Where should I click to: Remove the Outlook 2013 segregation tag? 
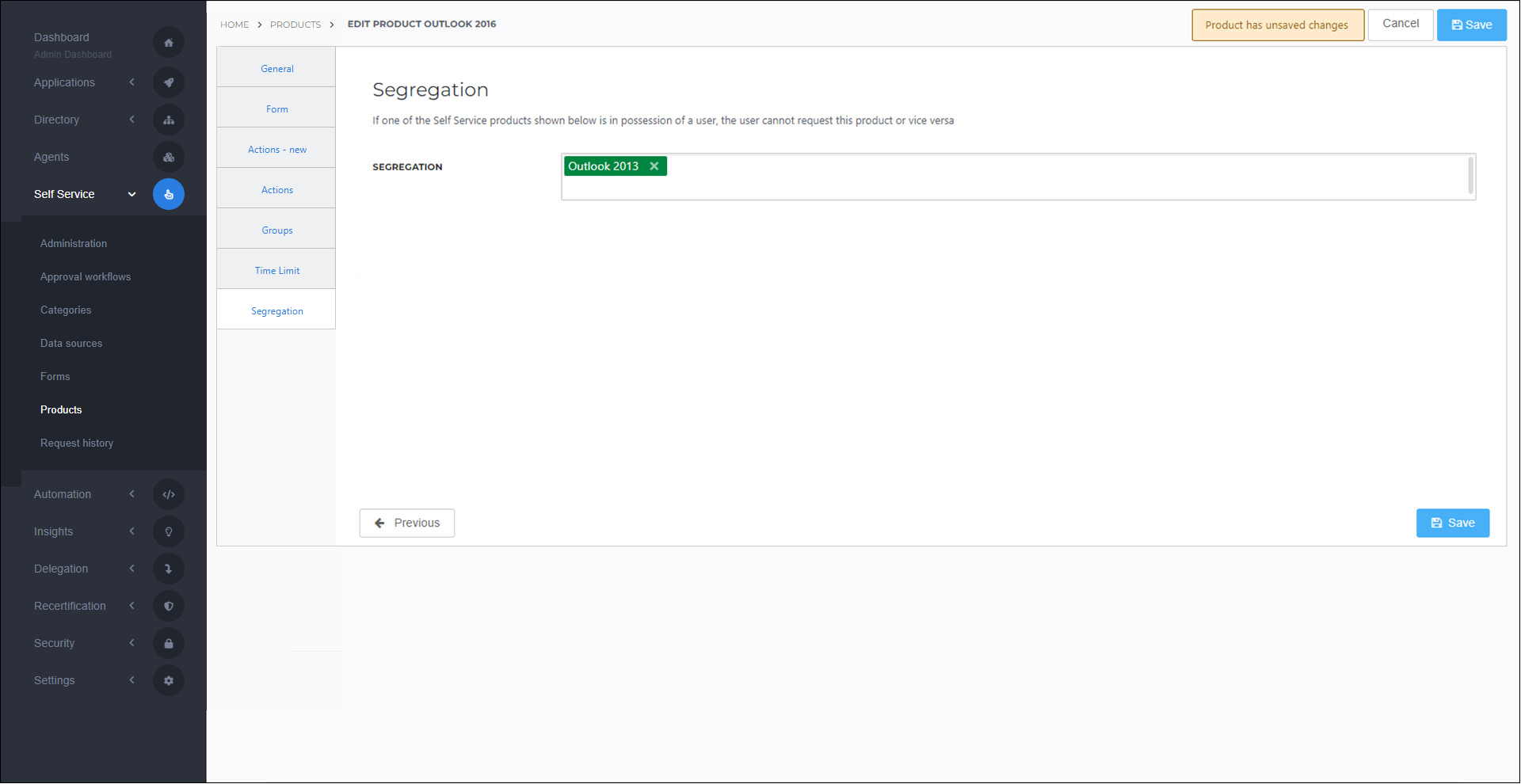click(x=654, y=166)
